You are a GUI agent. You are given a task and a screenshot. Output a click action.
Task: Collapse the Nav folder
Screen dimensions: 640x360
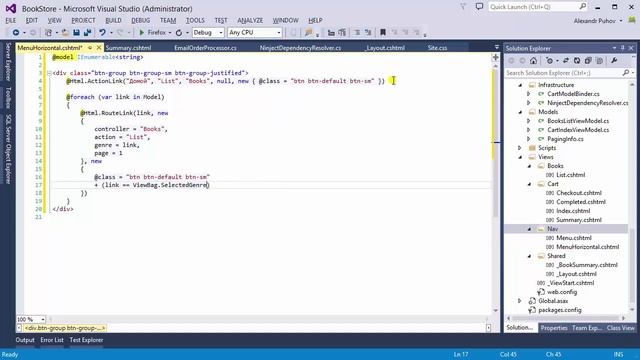point(529,229)
